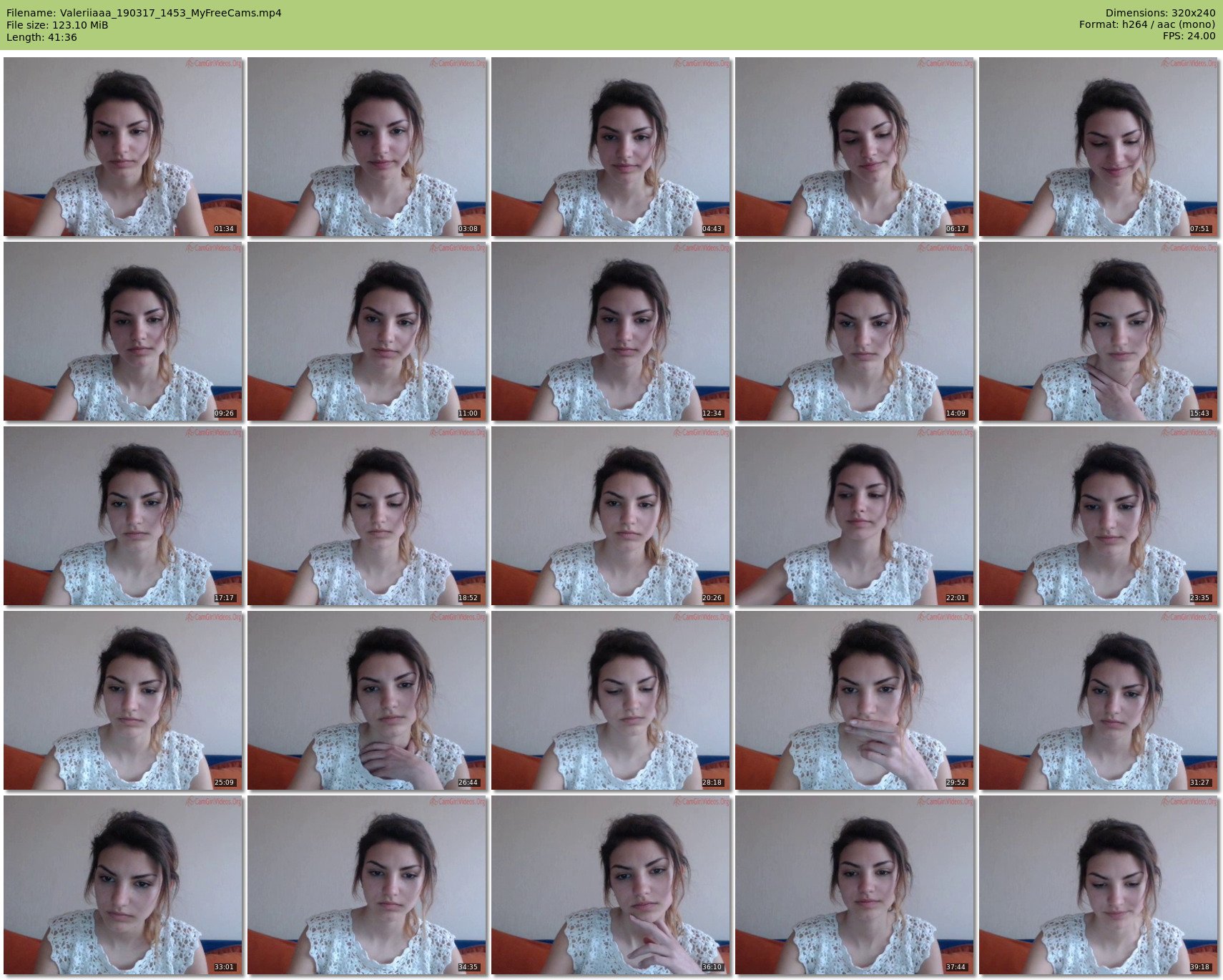Click the File size 123.10 MiB label
Screen dimensions: 1223x980
pyautogui.click(x=57, y=25)
